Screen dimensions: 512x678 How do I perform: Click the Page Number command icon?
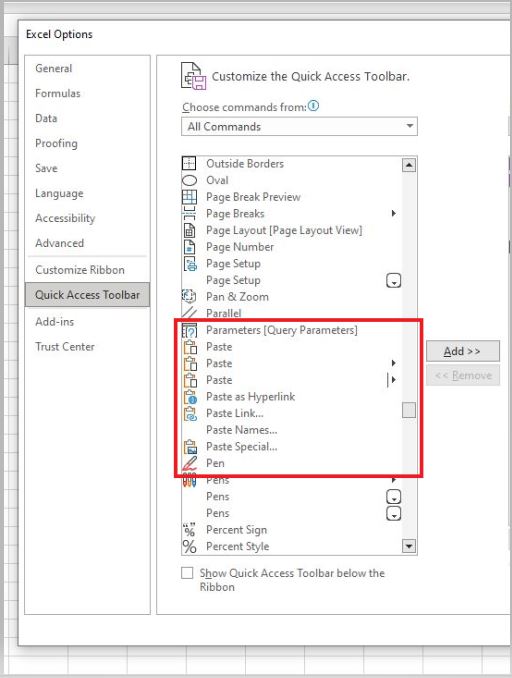pos(189,247)
